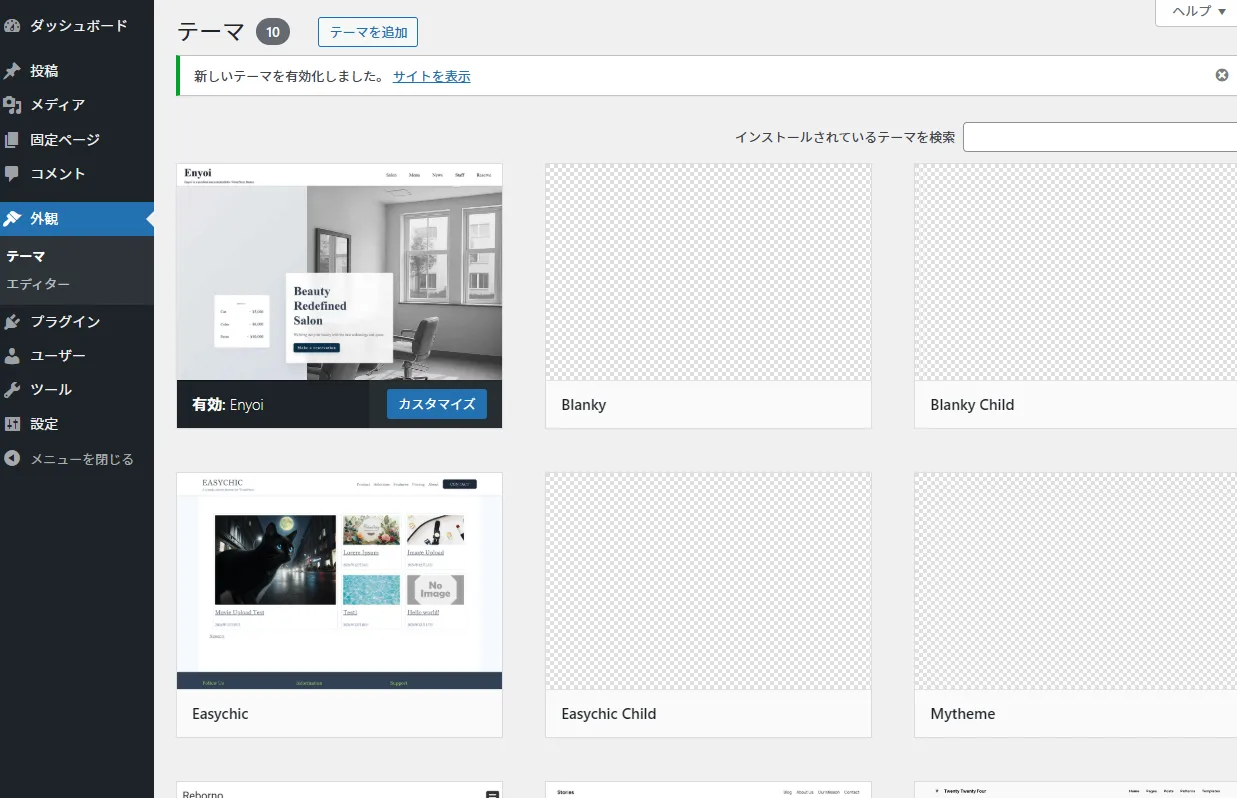Viewport: 1237px width, 798px height.
Task: Follow the サイトを表示 link
Action: tap(431, 76)
